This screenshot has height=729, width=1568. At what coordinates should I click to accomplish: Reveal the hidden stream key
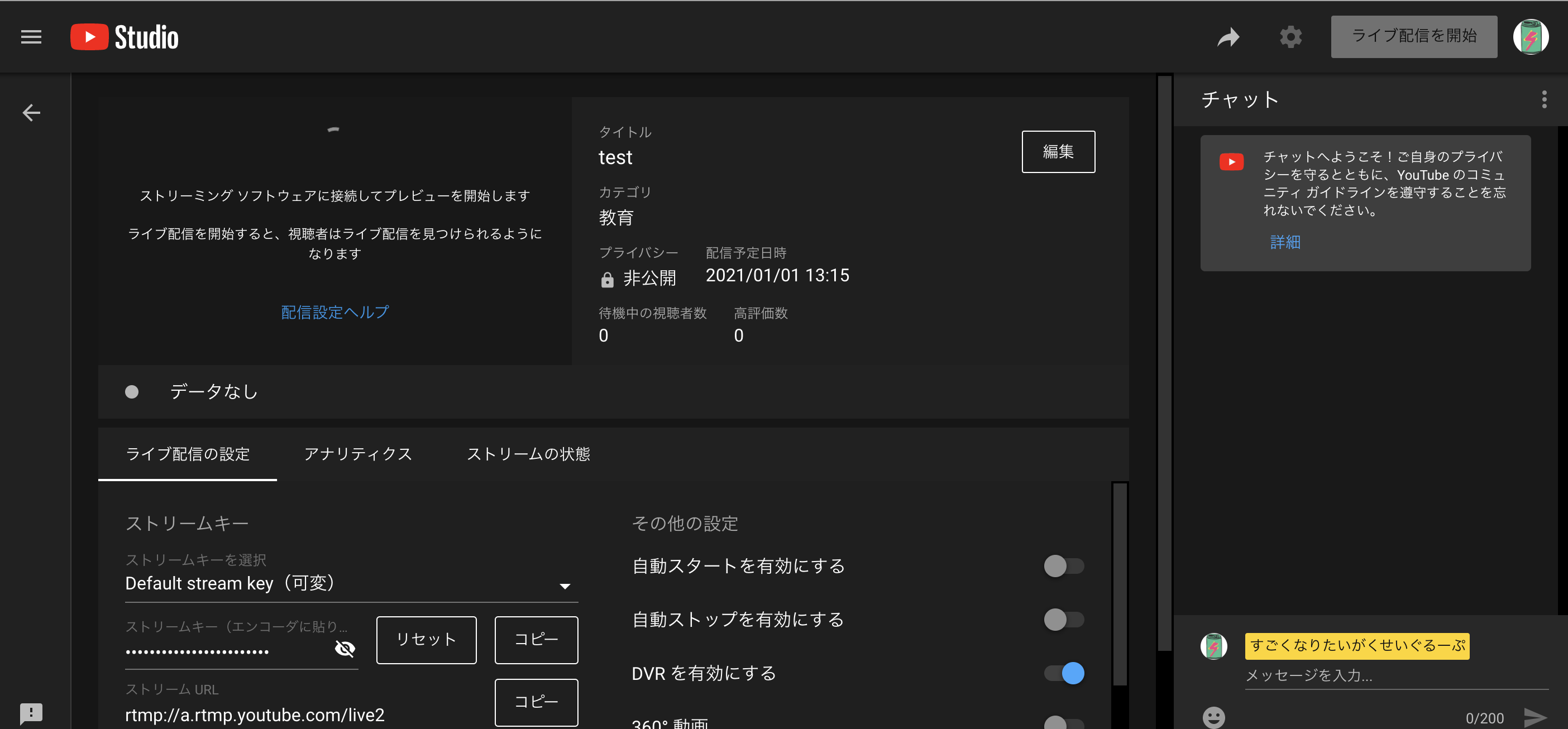tap(345, 649)
